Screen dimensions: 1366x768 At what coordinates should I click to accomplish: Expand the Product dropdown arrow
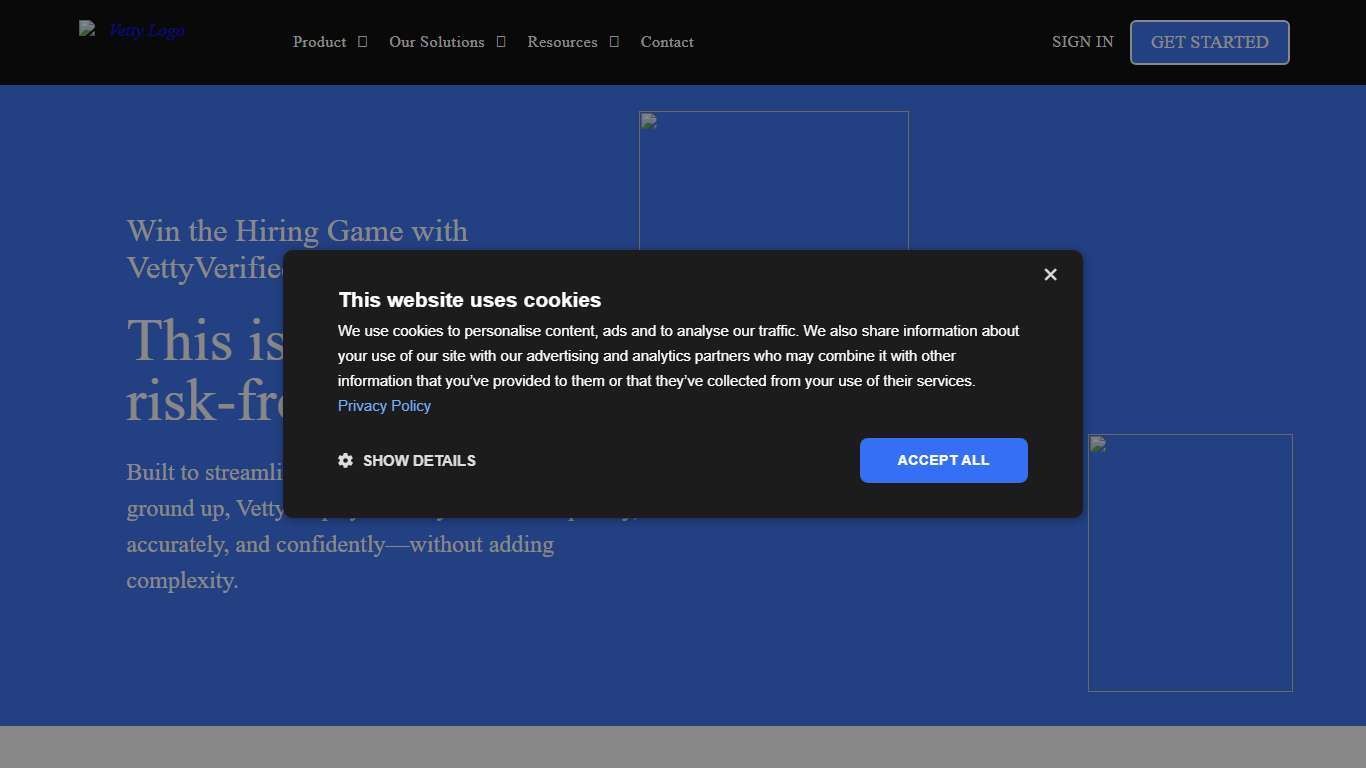tap(363, 42)
